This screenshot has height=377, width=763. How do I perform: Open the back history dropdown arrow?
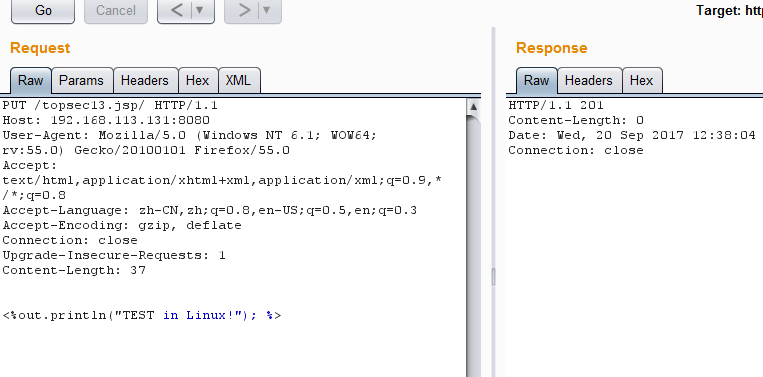pyautogui.click(x=199, y=11)
